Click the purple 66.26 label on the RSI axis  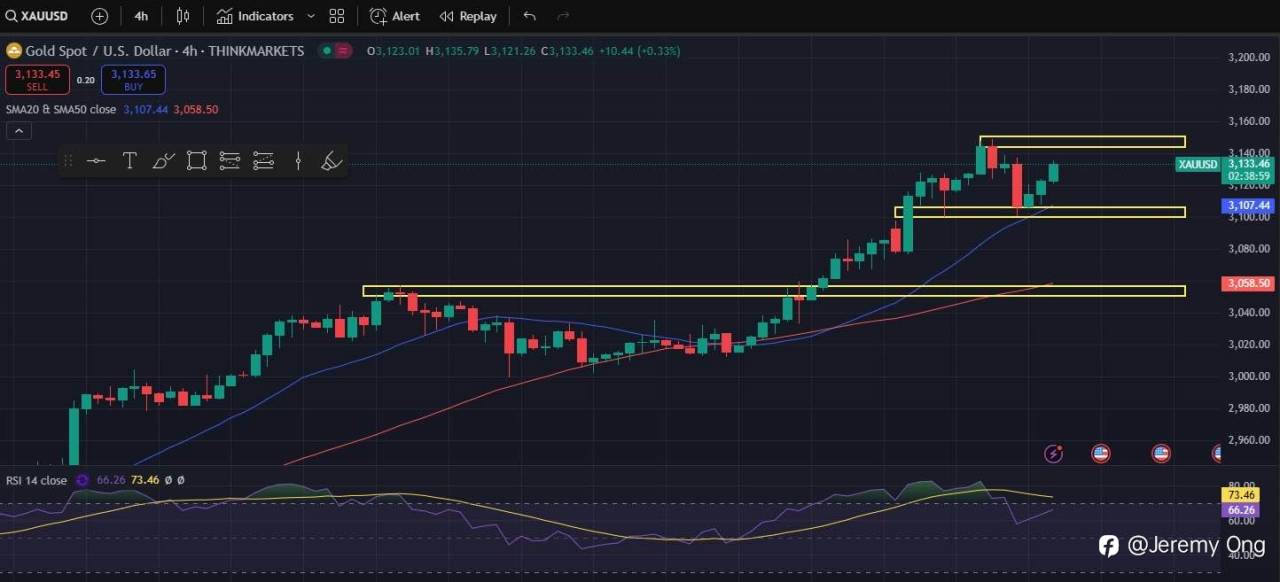click(1240, 510)
